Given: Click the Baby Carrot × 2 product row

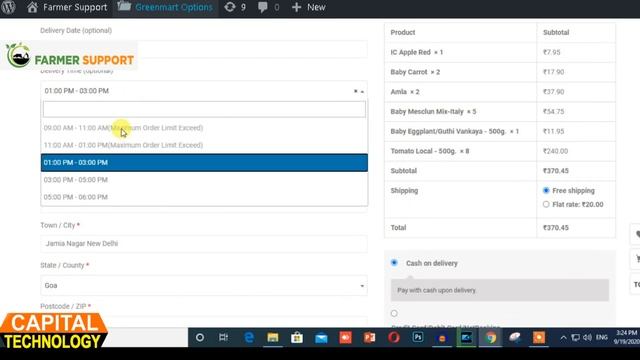Looking at the screenshot, I should (x=500, y=72).
